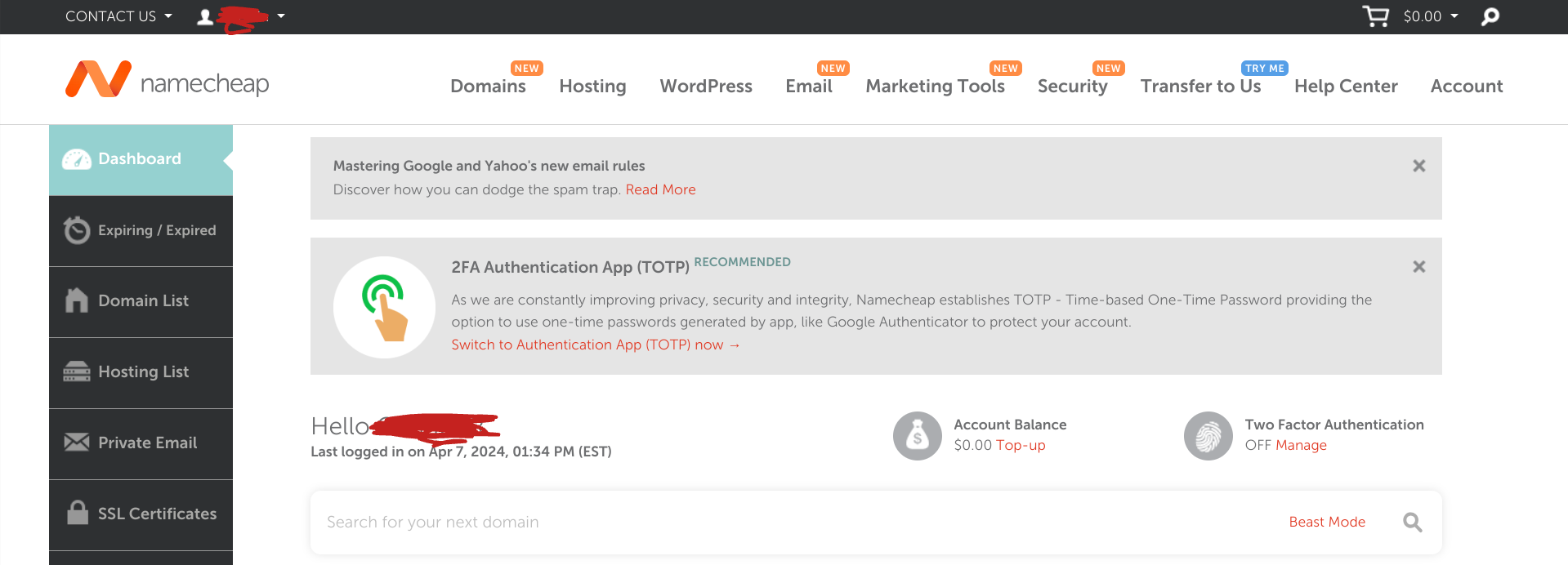Click the Two Factor Authentication fingerprint icon

pyautogui.click(x=1208, y=436)
